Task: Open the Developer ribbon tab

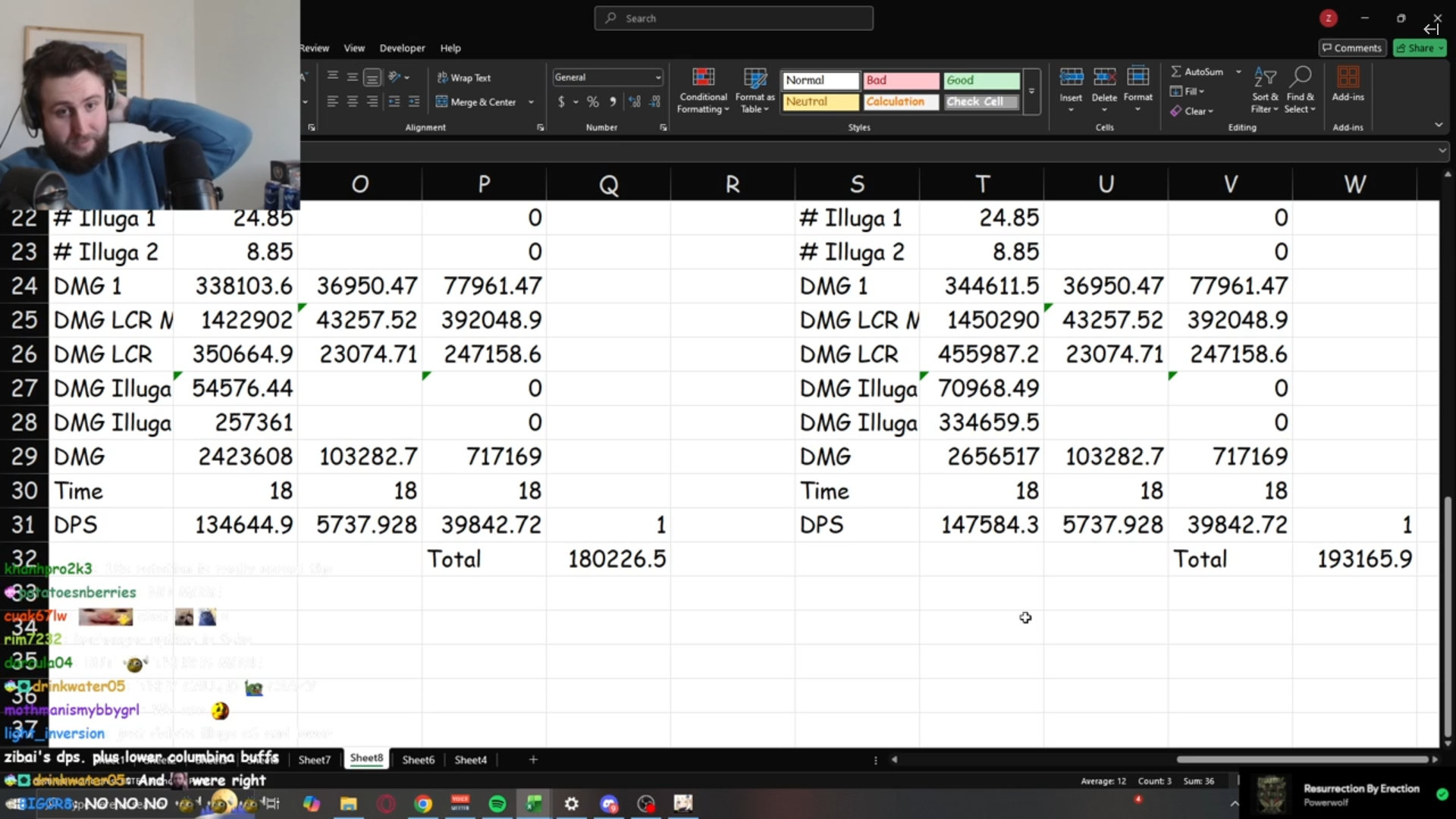Action: click(402, 48)
